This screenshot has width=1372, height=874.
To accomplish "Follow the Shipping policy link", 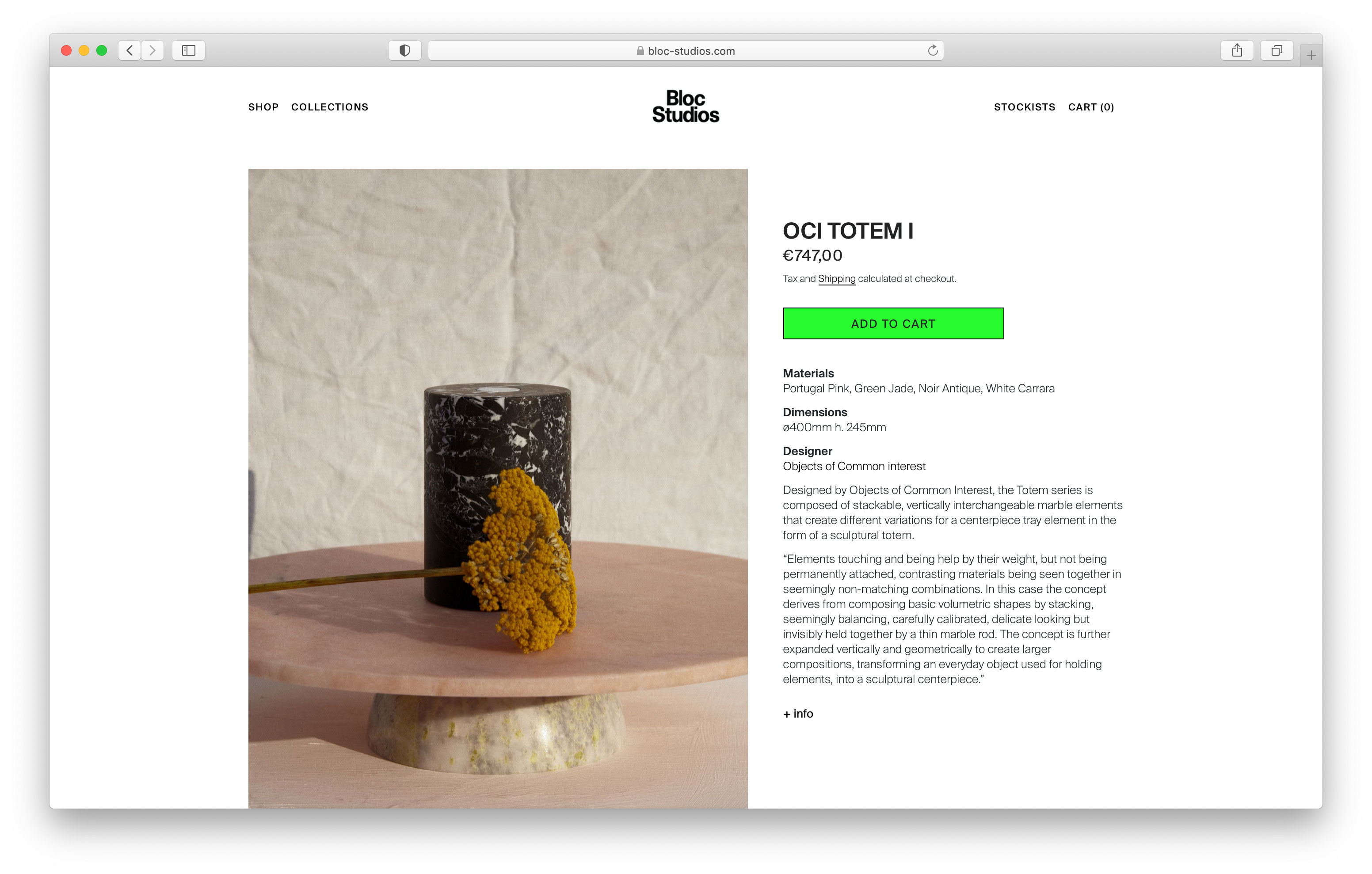I will [836, 279].
